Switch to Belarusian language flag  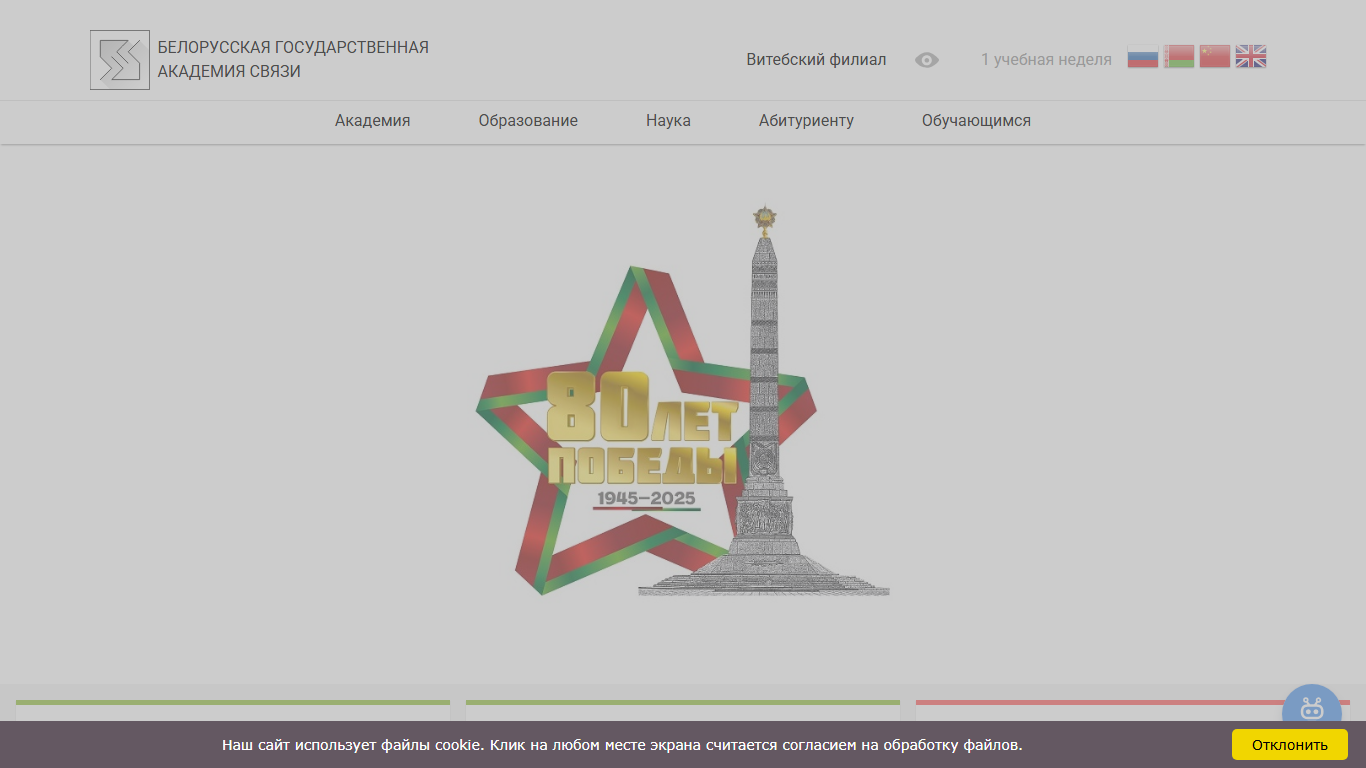click(1179, 57)
